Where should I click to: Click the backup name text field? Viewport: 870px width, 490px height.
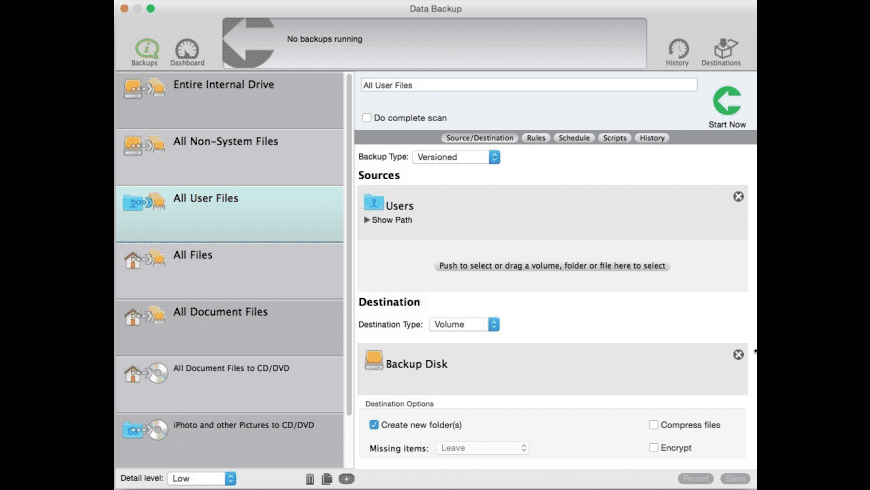point(529,85)
